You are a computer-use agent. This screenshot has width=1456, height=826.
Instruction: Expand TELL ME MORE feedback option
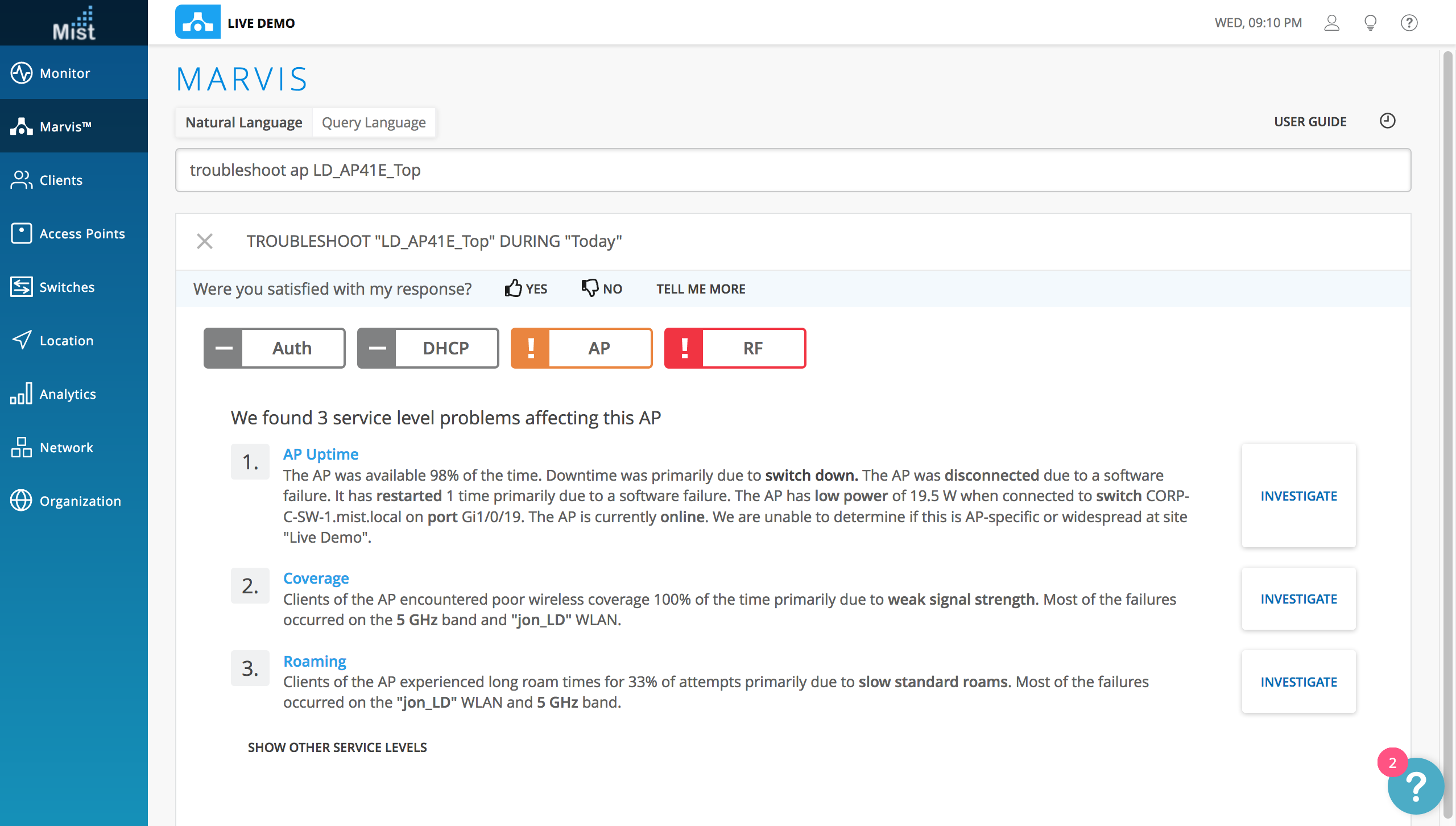701,288
